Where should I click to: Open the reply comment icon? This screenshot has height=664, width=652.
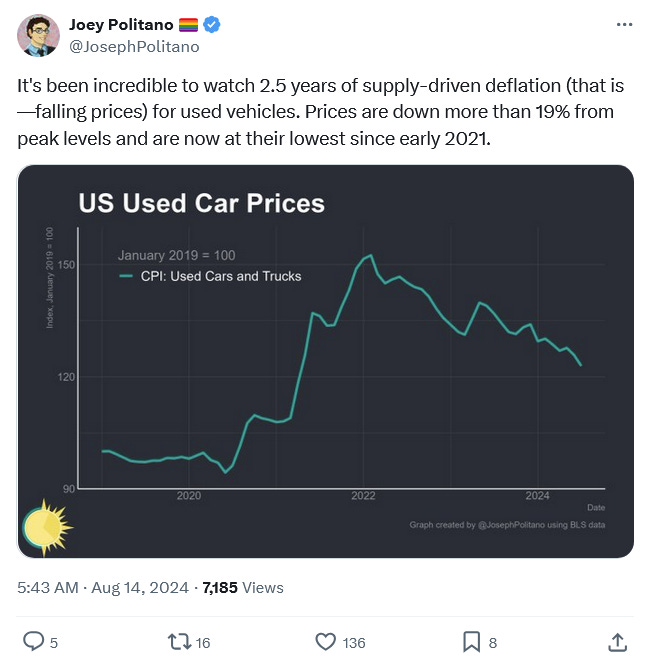(x=33, y=642)
